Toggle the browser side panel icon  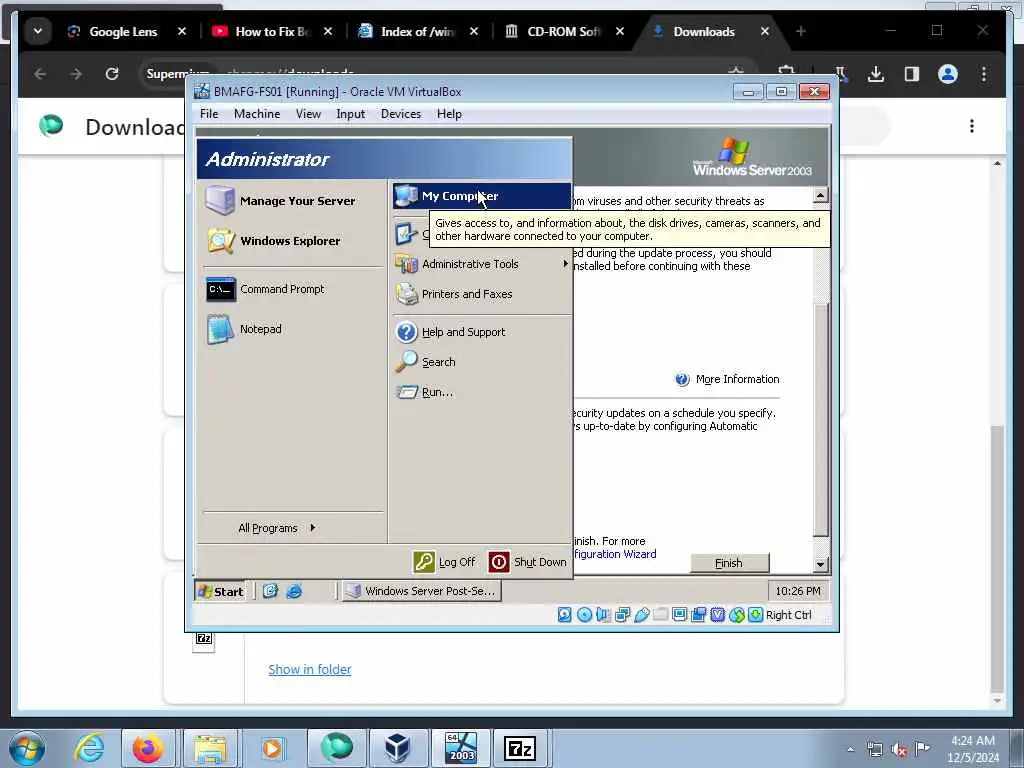tap(912, 74)
